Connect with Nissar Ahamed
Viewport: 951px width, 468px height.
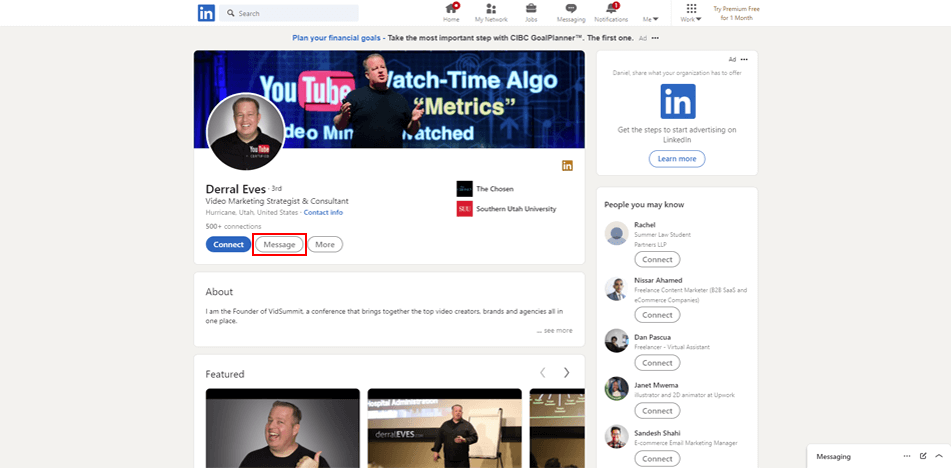(x=657, y=315)
